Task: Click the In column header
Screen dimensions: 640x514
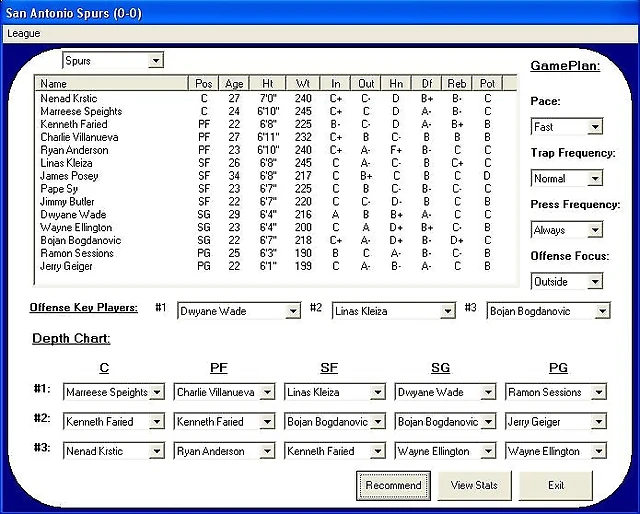Action: 336,83
